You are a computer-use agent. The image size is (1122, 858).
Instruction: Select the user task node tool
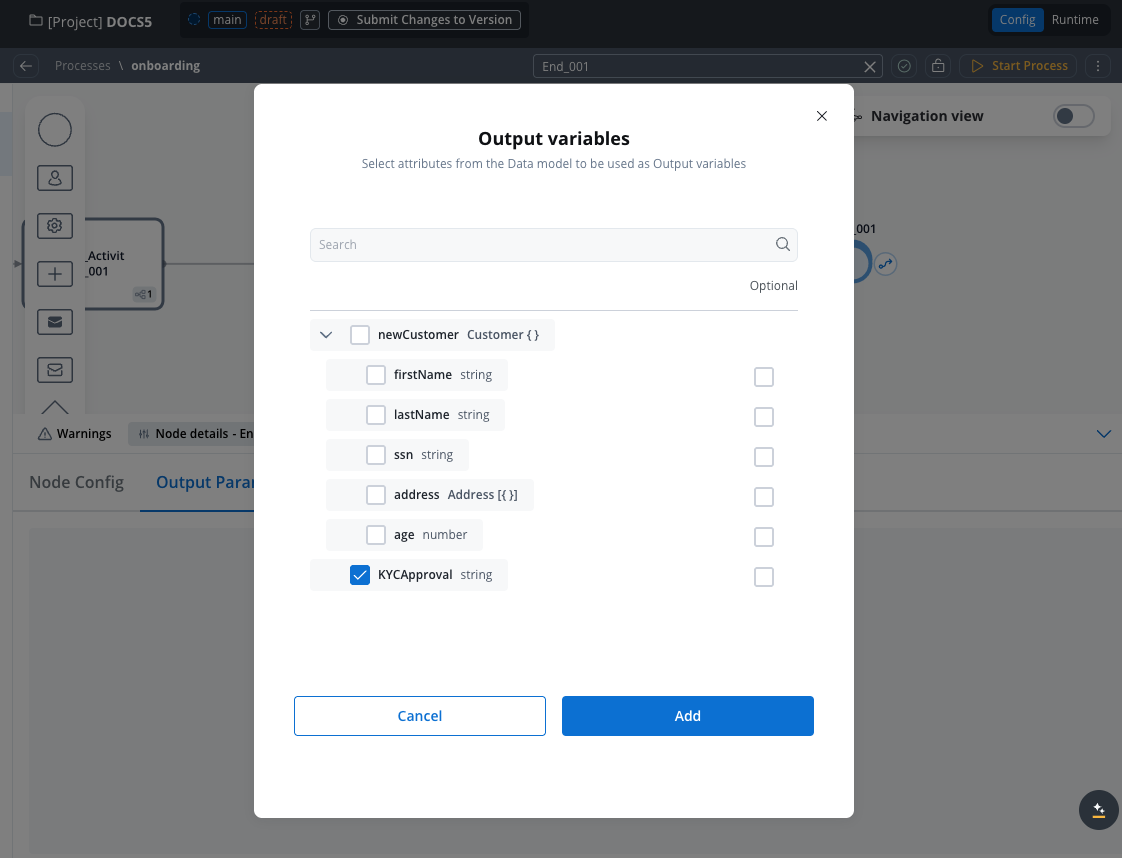point(55,178)
